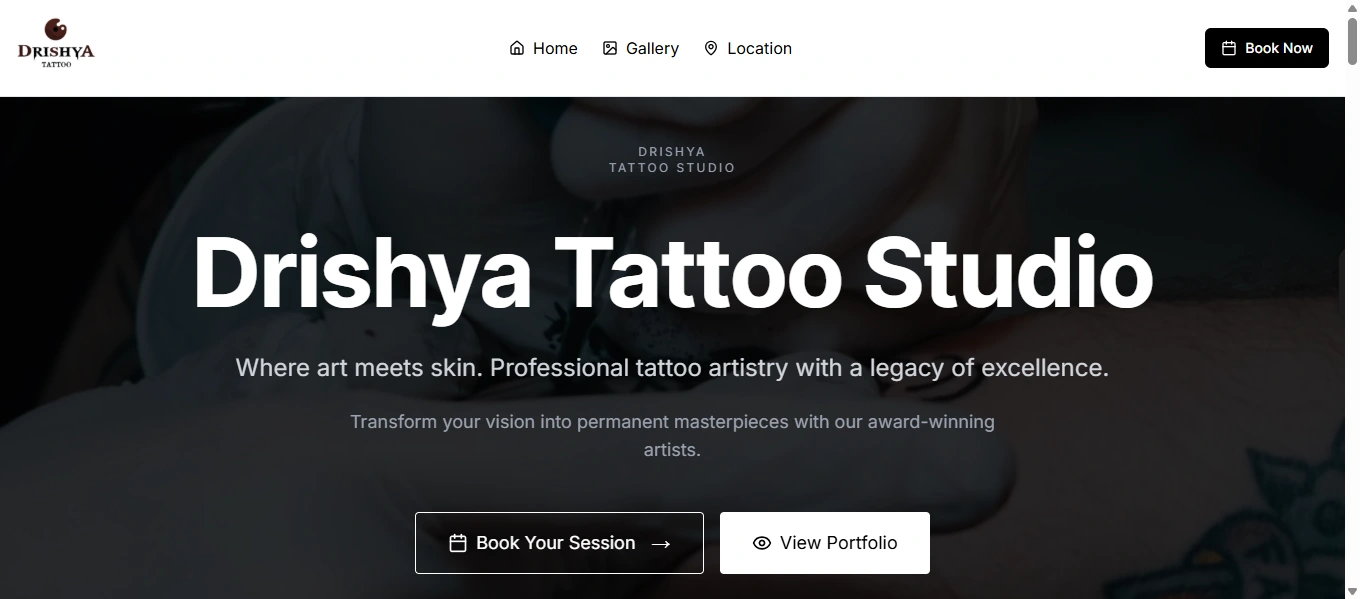Click the eye icon in View Portfolio
This screenshot has width=1360, height=599.
[762, 543]
